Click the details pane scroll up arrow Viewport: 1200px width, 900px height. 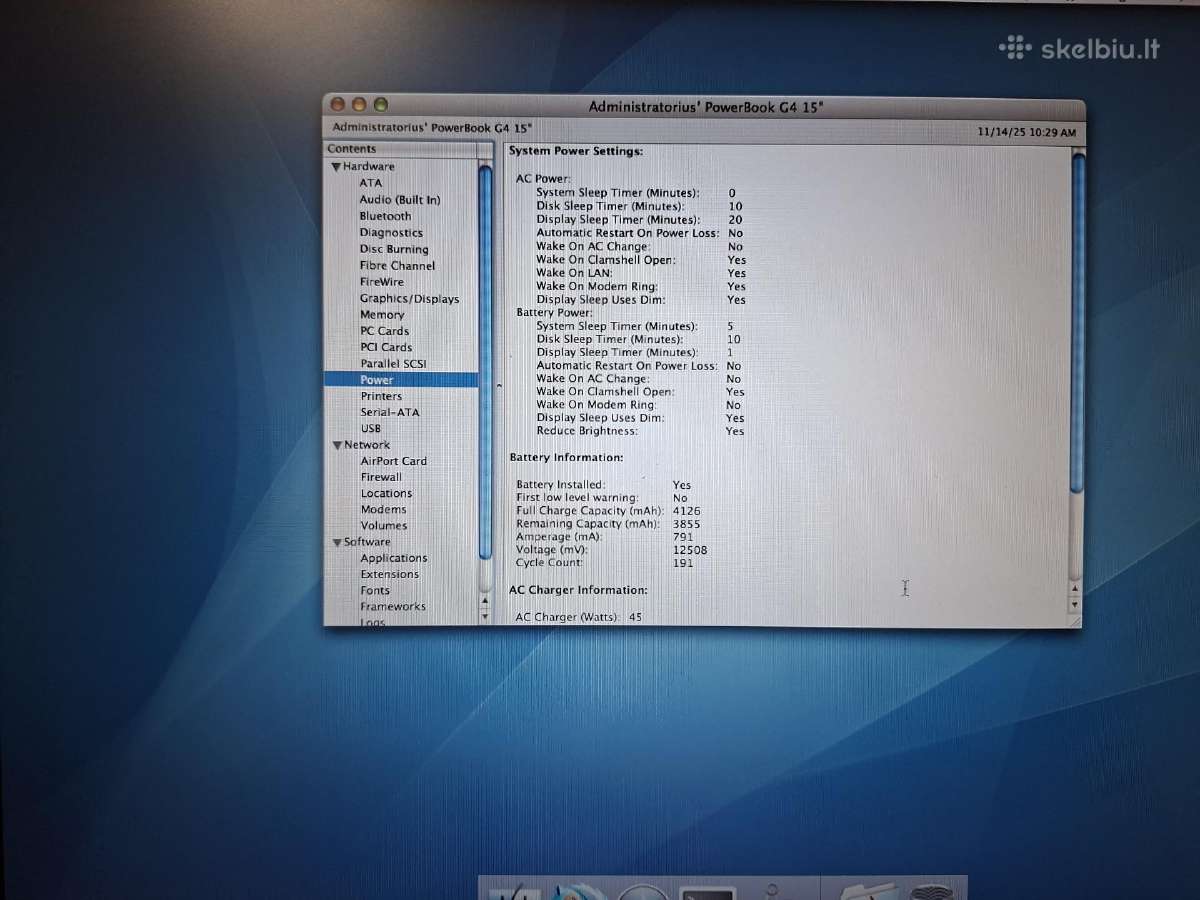pos(1075,589)
